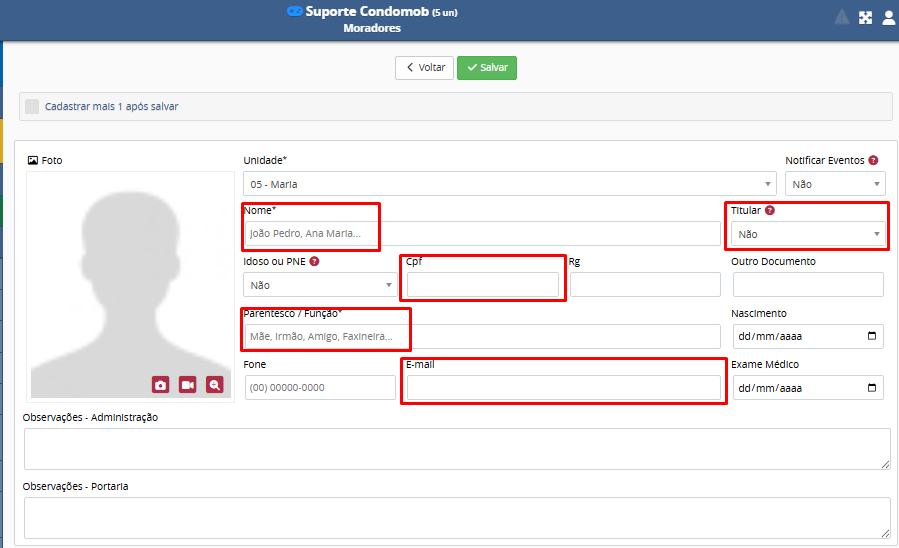Toggle fullscreen with the expand icon
This screenshot has height=548, width=899.
(866, 17)
